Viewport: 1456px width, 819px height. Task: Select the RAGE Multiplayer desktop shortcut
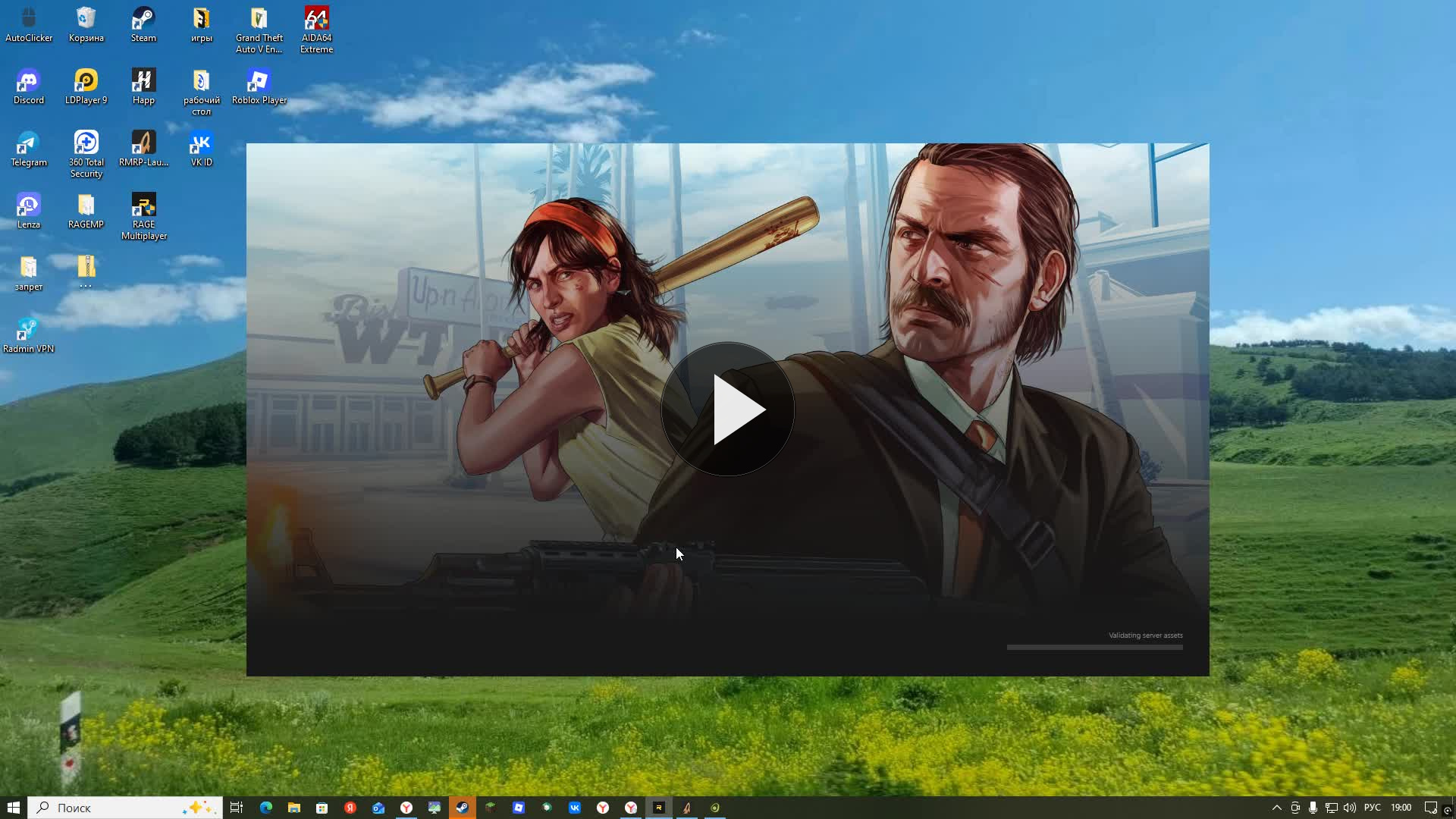[x=143, y=217]
